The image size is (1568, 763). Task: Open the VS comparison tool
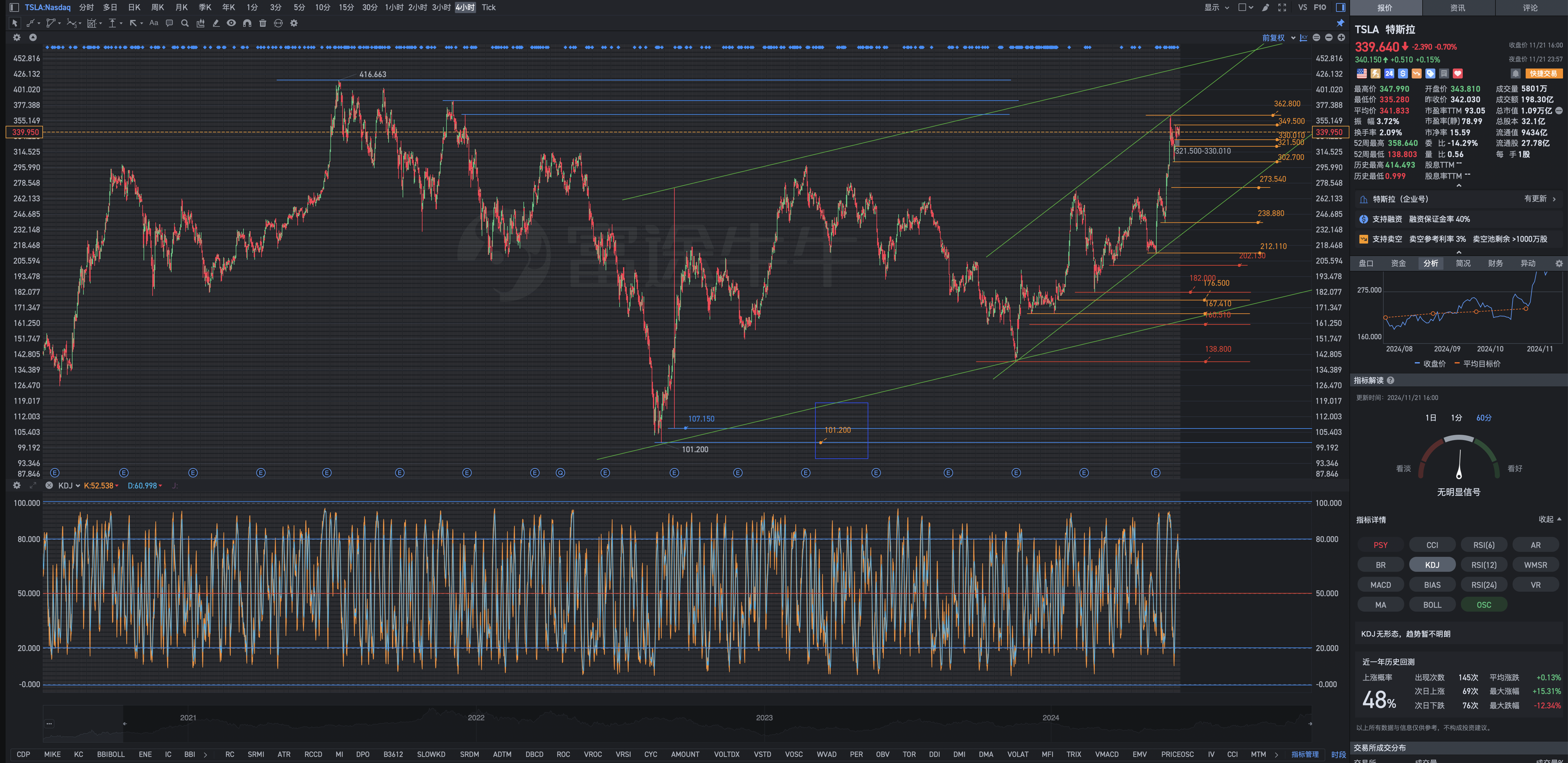pyautogui.click(x=1303, y=7)
